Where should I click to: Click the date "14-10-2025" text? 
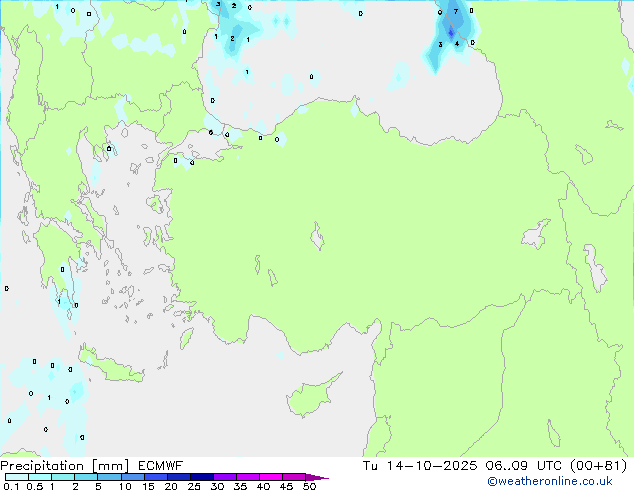coord(432,466)
